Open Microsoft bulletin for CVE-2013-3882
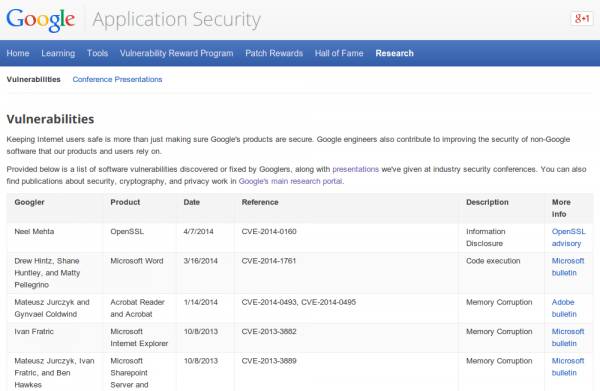This screenshot has height=391, width=600. click(x=568, y=337)
